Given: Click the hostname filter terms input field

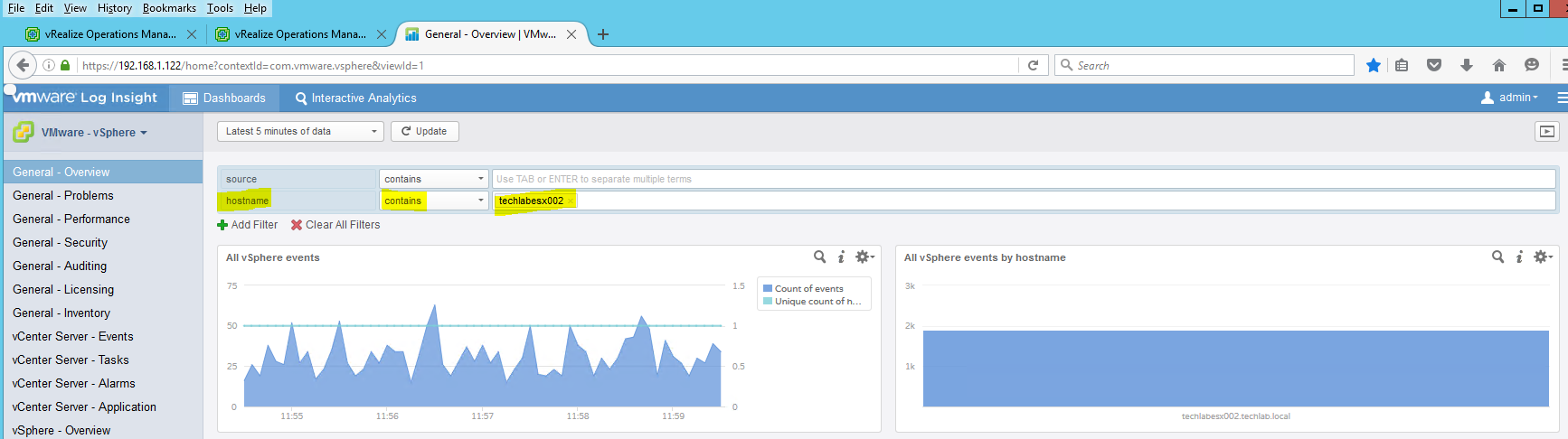Looking at the screenshot, I should [x=1024, y=201].
